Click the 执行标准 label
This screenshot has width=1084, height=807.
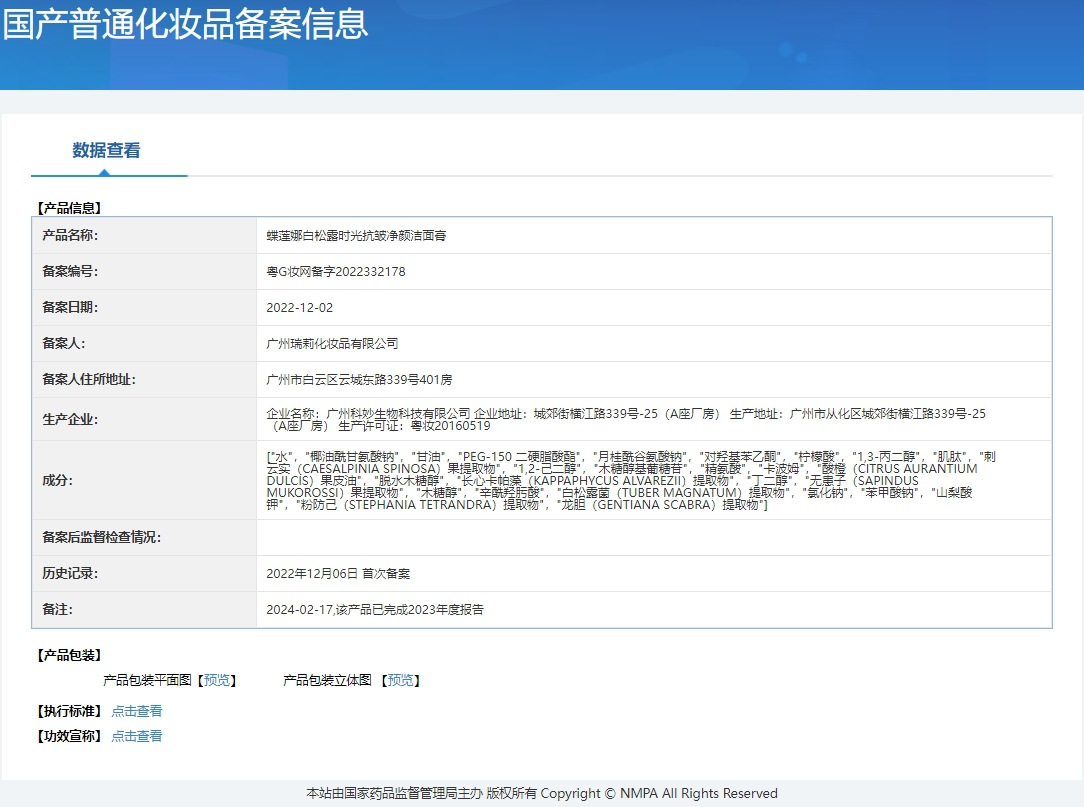(x=69, y=711)
